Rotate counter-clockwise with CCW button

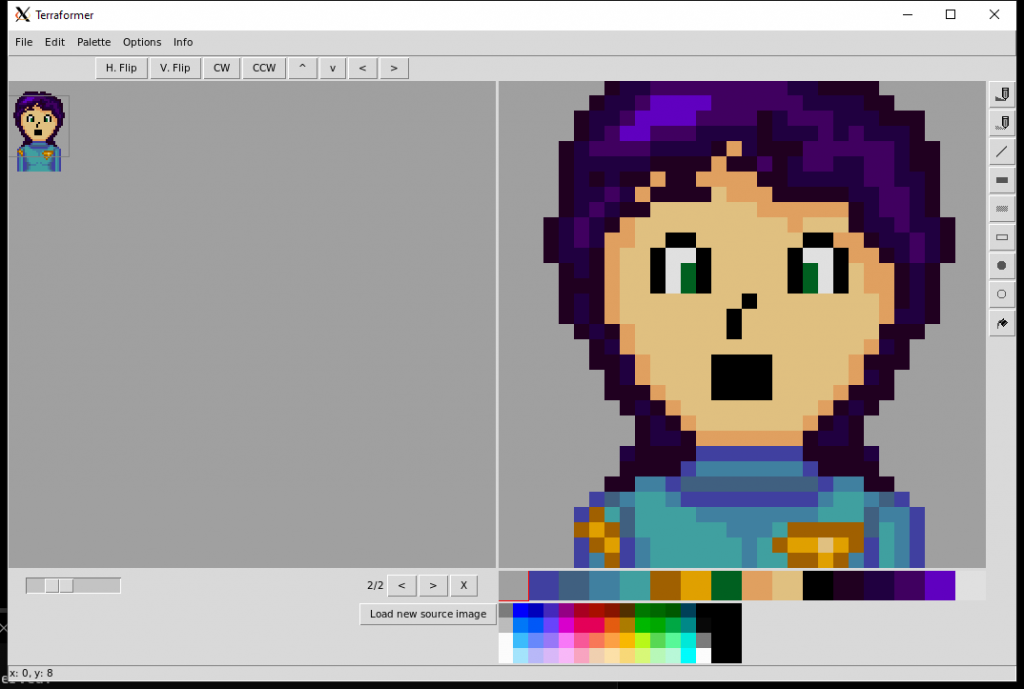(264, 68)
